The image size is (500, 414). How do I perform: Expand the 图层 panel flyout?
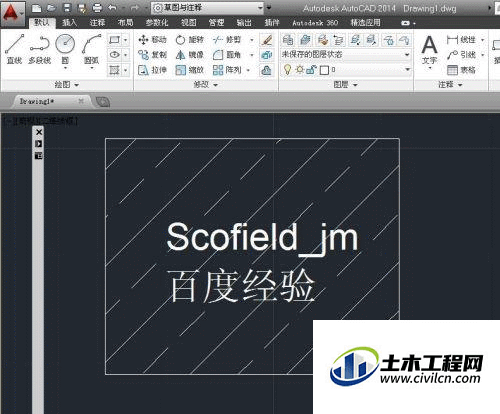coord(345,85)
